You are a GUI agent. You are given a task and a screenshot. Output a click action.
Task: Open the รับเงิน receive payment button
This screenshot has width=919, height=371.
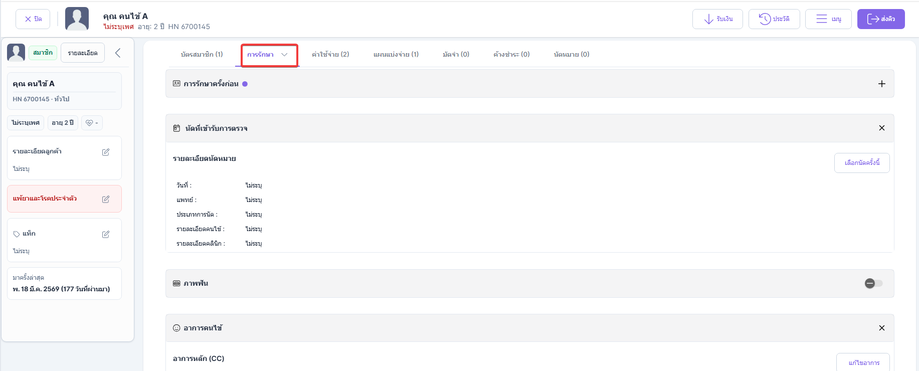tap(717, 19)
